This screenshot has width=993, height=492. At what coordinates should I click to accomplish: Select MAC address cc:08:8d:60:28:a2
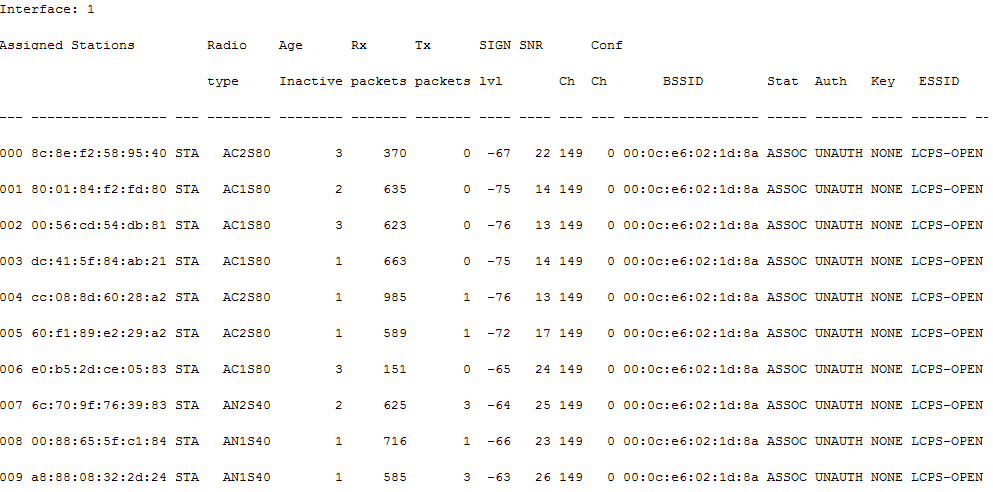[99, 297]
